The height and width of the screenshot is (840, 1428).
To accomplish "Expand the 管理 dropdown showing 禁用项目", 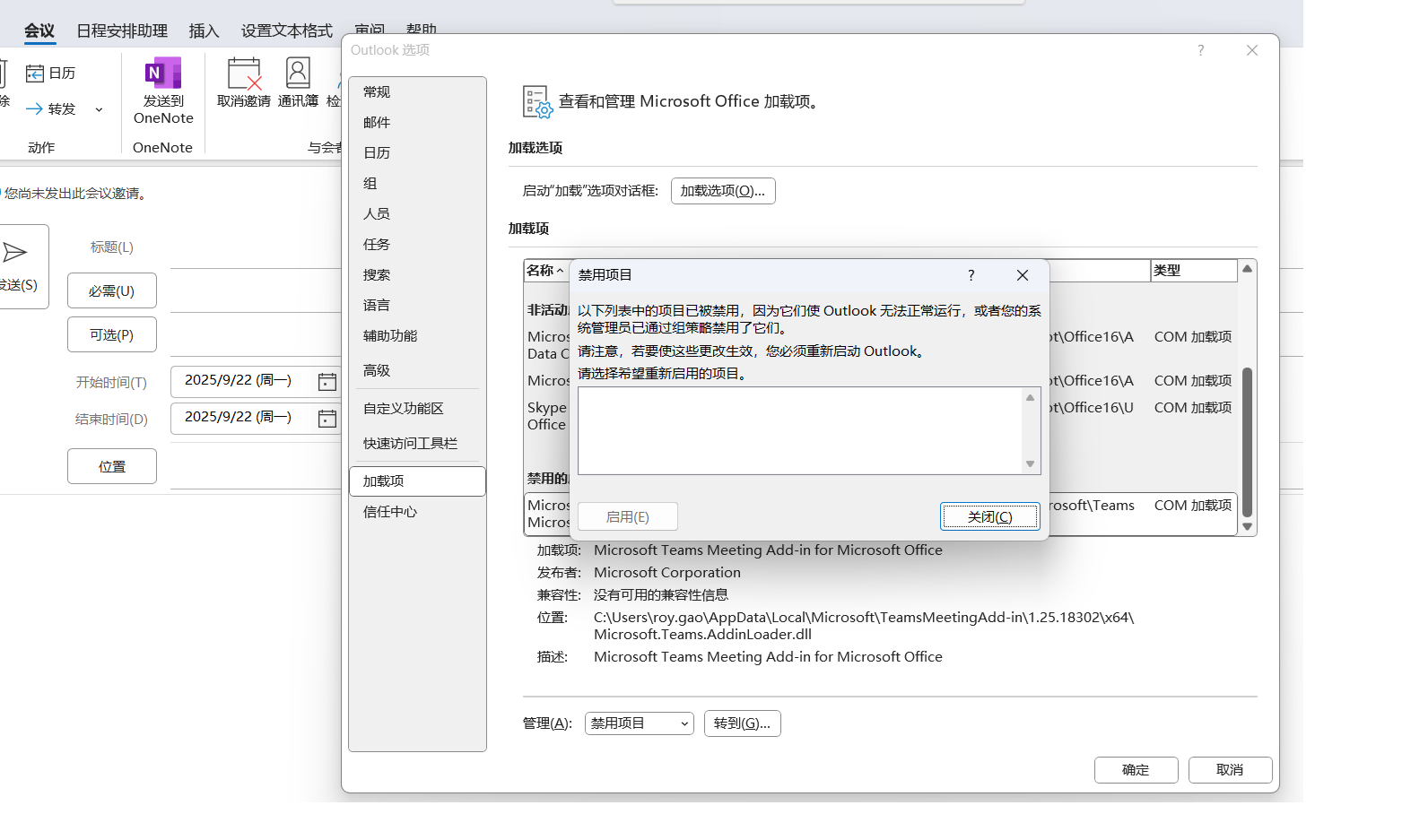I will click(639, 723).
